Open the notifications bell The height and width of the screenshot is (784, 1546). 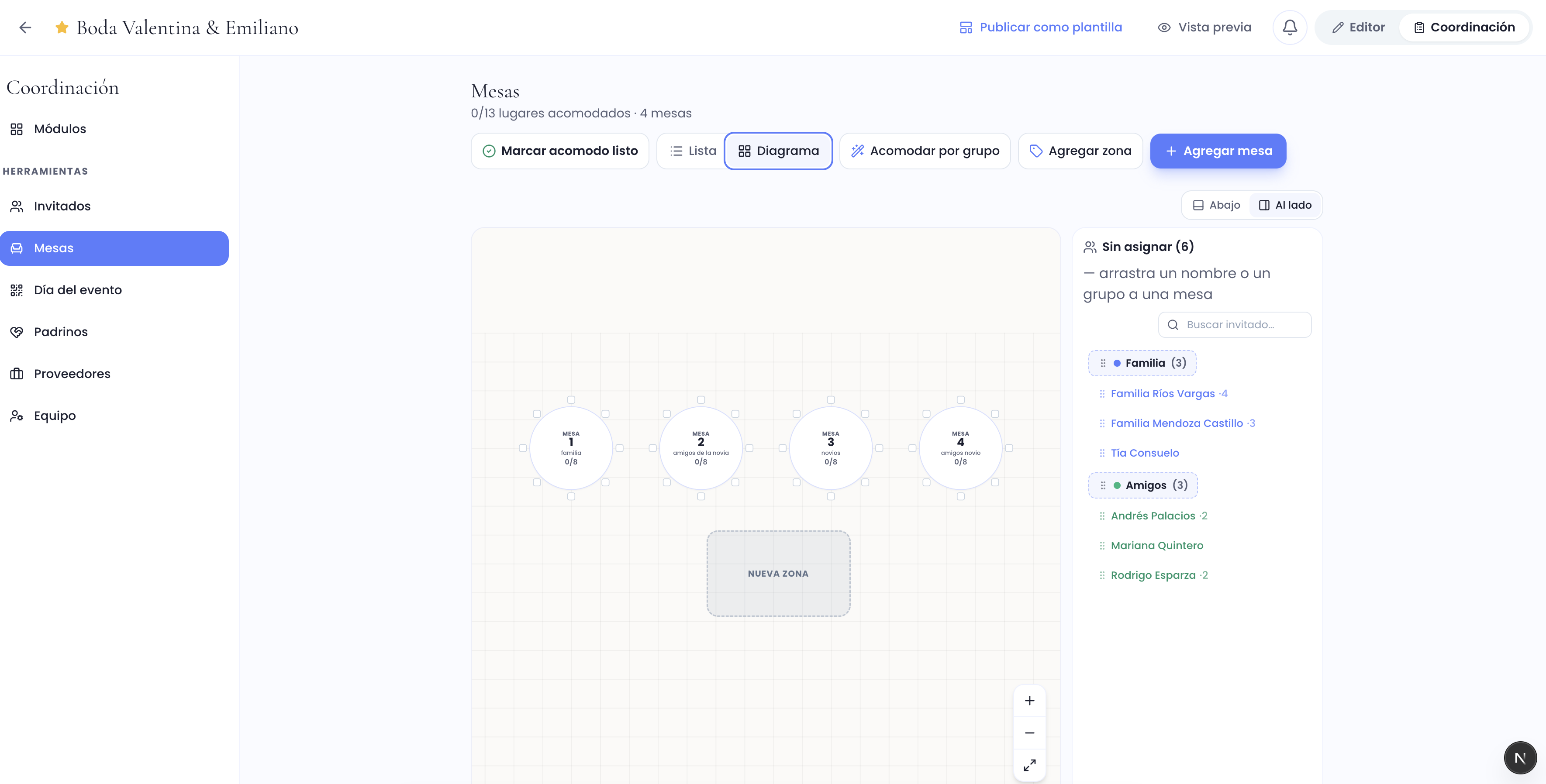click(x=1290, y=28)
